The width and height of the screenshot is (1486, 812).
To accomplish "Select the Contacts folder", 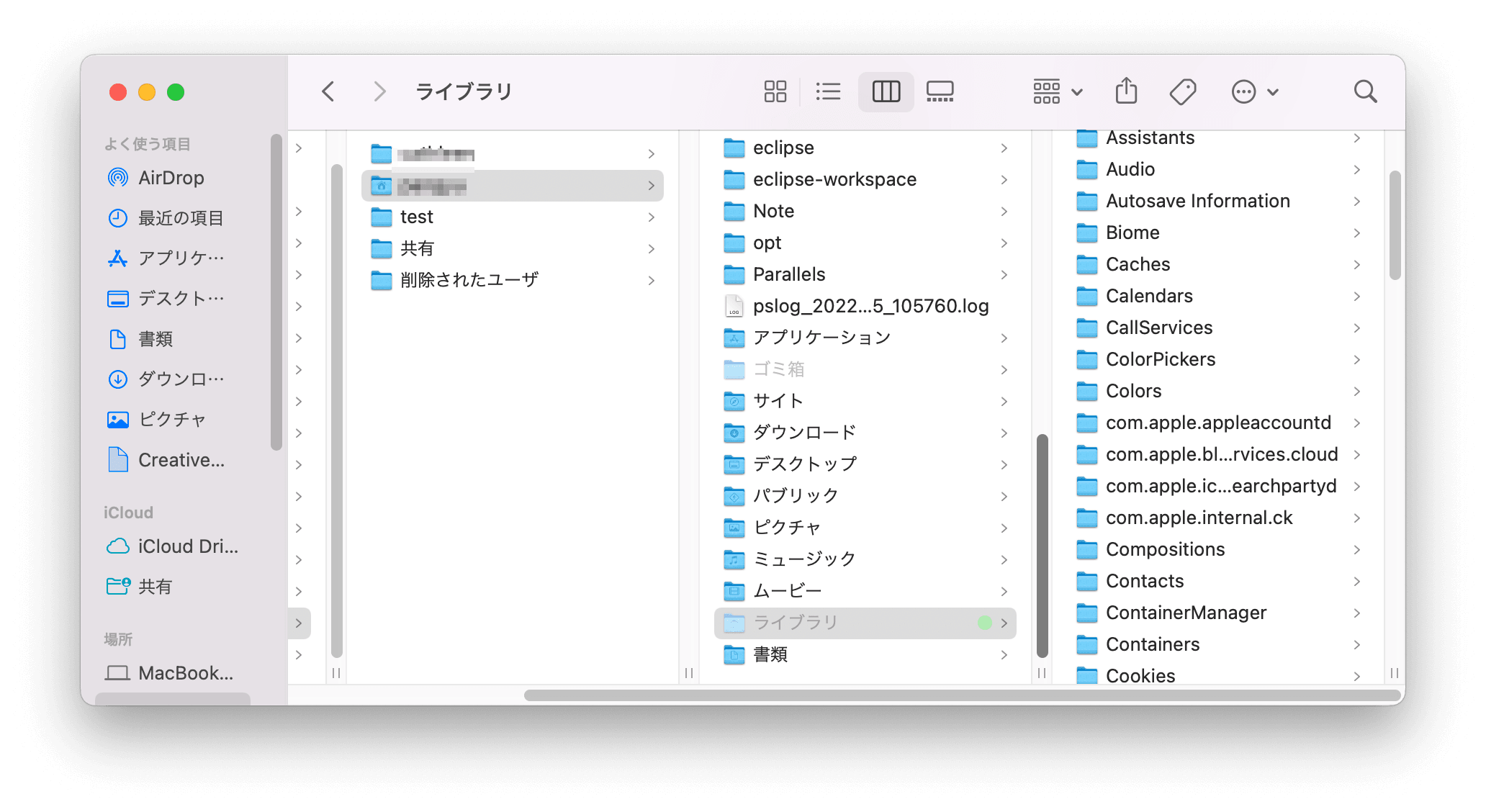I will [x=1217, y=581].
